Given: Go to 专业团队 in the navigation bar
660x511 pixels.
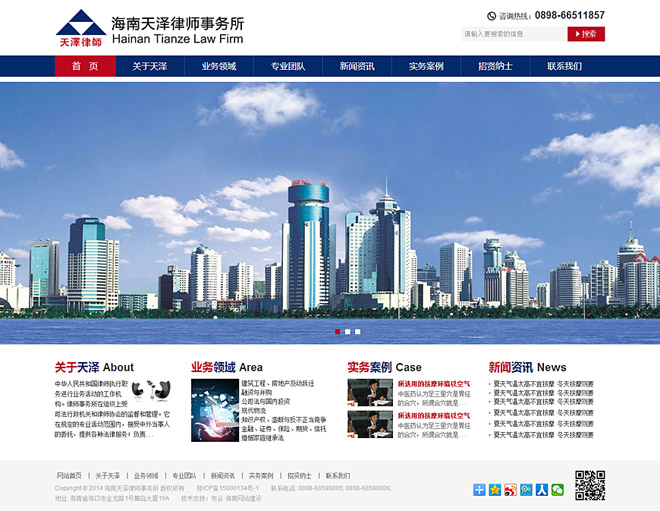Looking at the screenshot, I should pyautogui.click(x=288, y=67).
